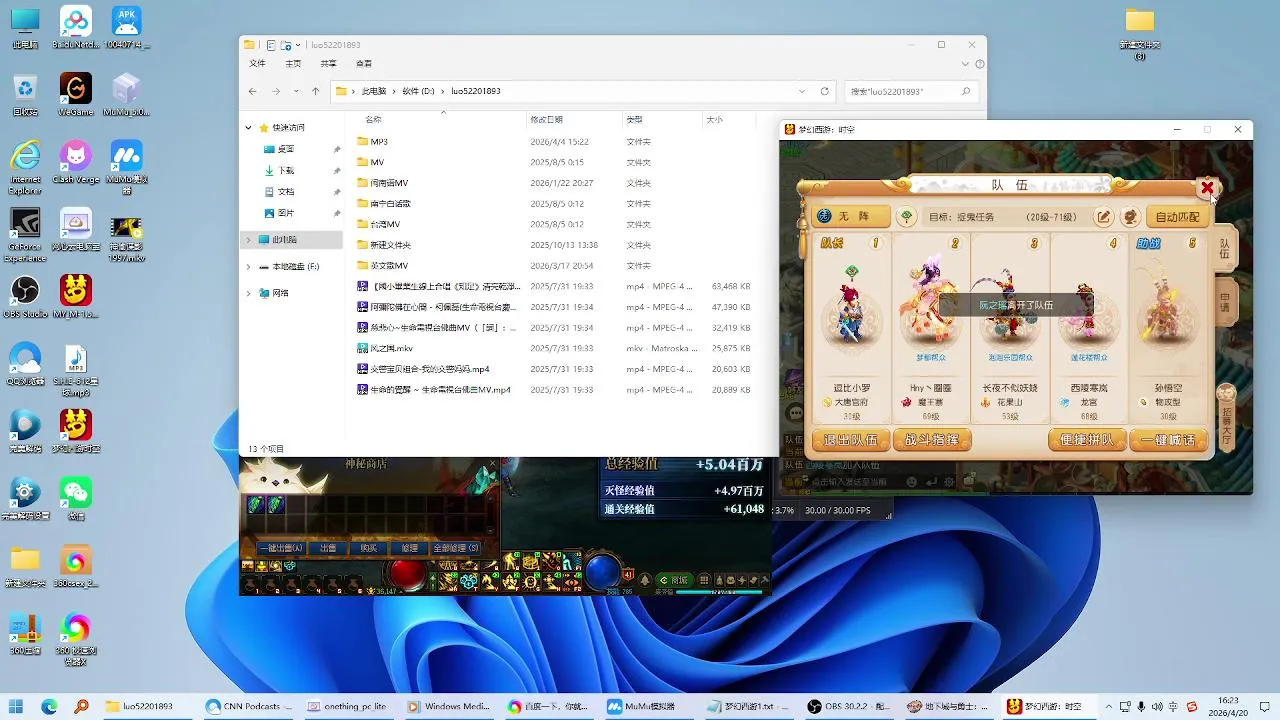The image size is (1280, 720).
Task: Leave the team with 退出队伍 button
Action: point(850,440)
